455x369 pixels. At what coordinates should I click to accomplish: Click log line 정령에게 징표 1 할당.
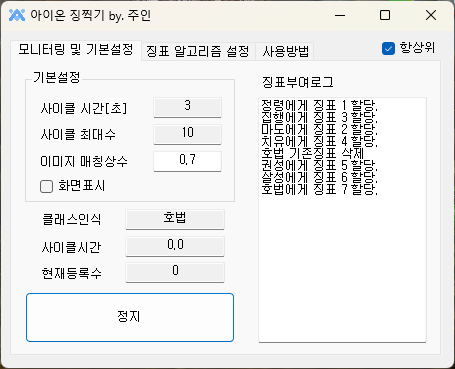click(319, 106)
